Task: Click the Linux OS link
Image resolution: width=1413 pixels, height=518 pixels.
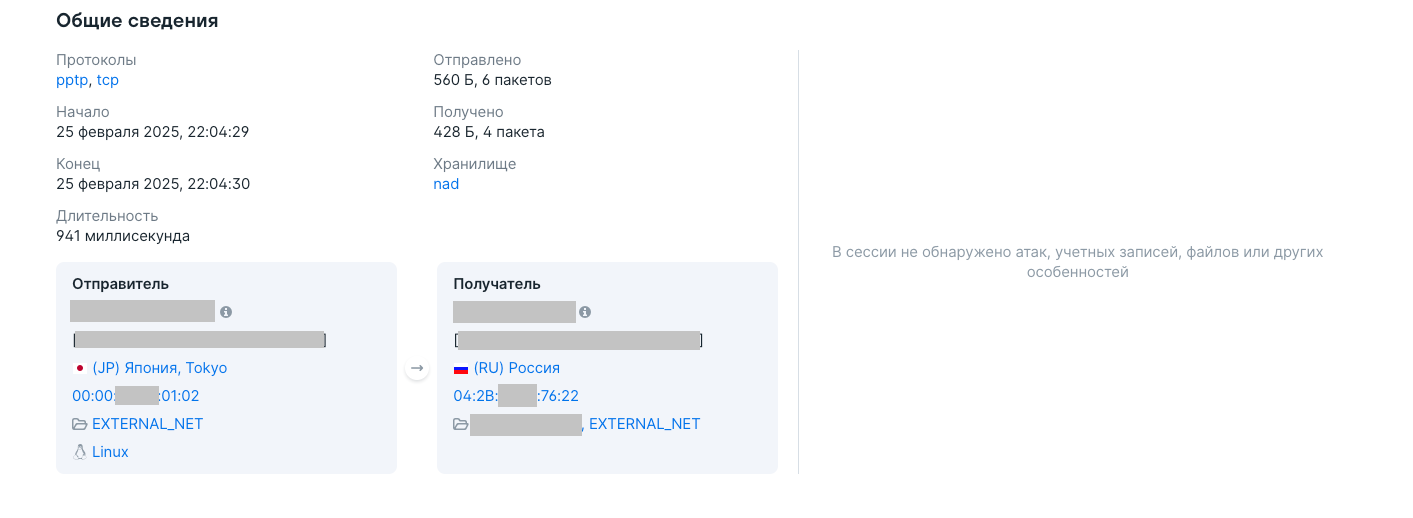Action: click(110, 452)
